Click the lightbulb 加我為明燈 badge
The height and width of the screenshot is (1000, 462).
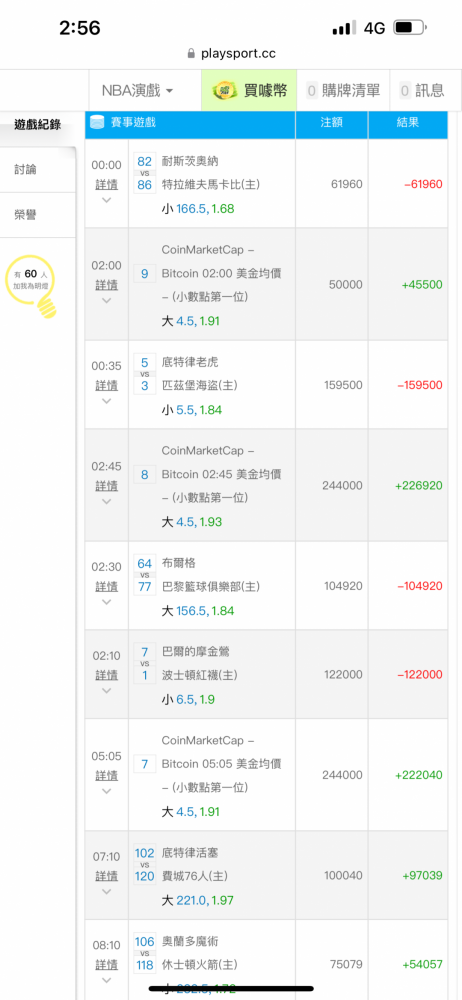pyautogui.click(x=31, y=288)
